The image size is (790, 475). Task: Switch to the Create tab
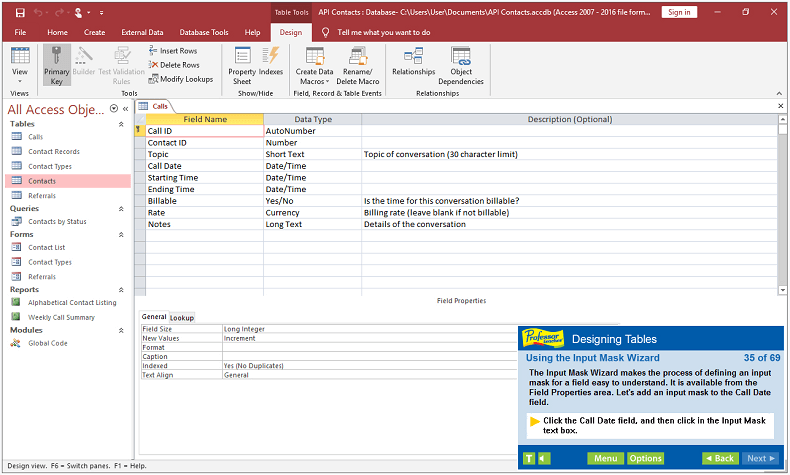pyautogui.click(x=95, y=32)
